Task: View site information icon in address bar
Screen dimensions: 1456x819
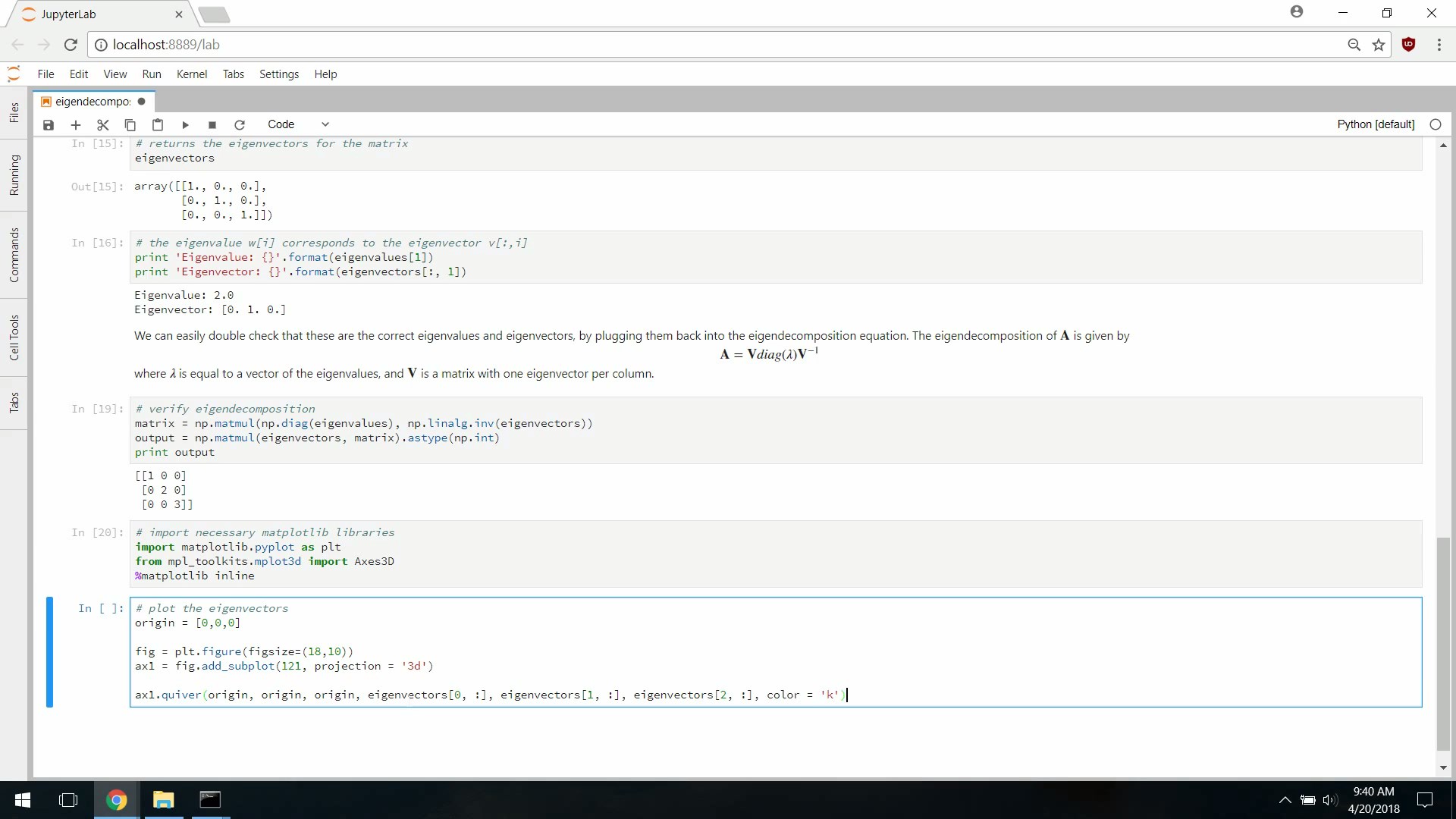Action: tap(101, 45)
